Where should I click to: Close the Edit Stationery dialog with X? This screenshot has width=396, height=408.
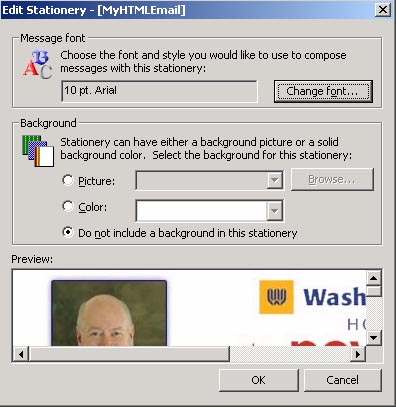pyautogui.click(x=383, y=10)
